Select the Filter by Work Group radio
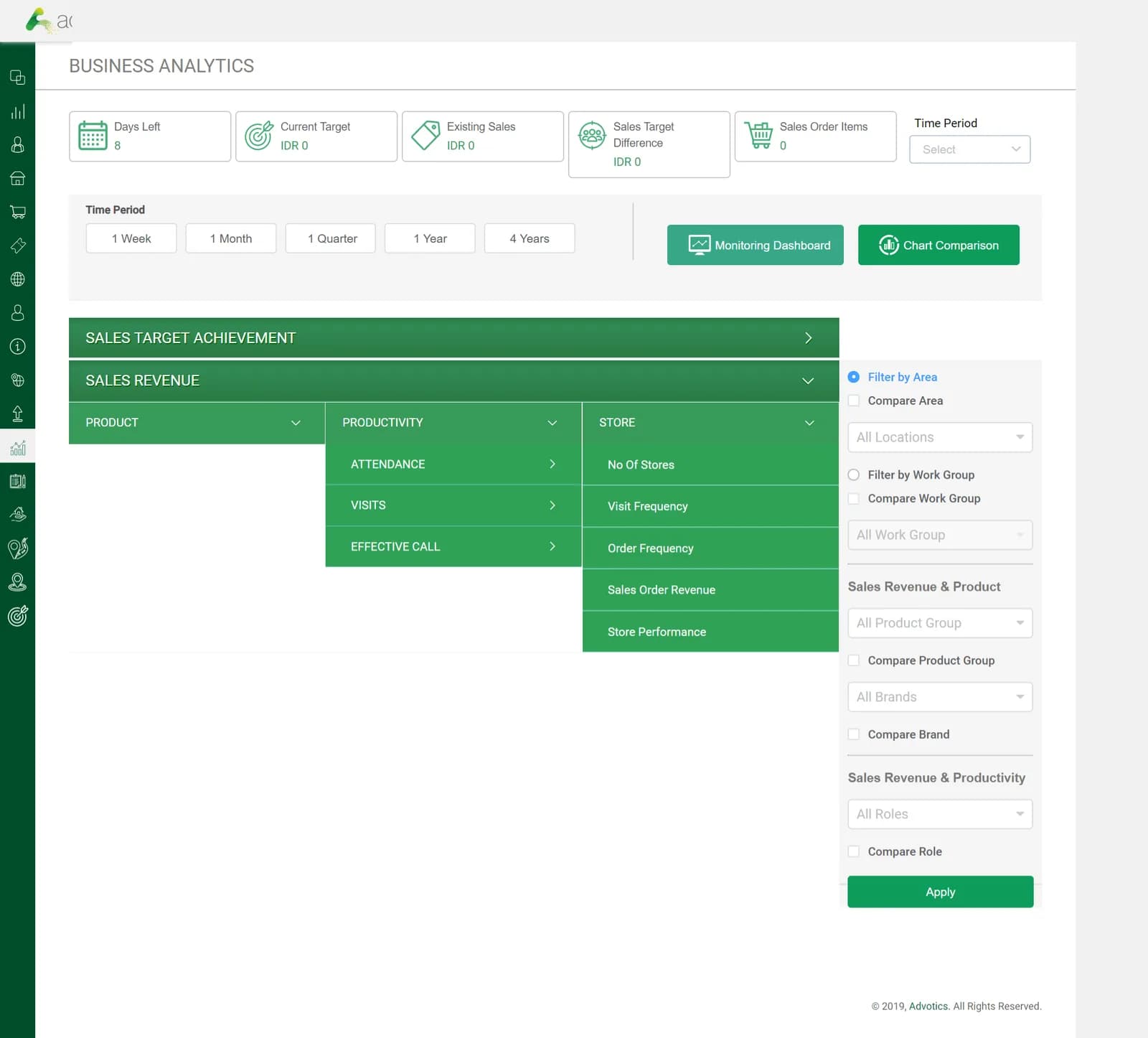The width and height of the screenshot is (1148, 1038). coord(854,474)
